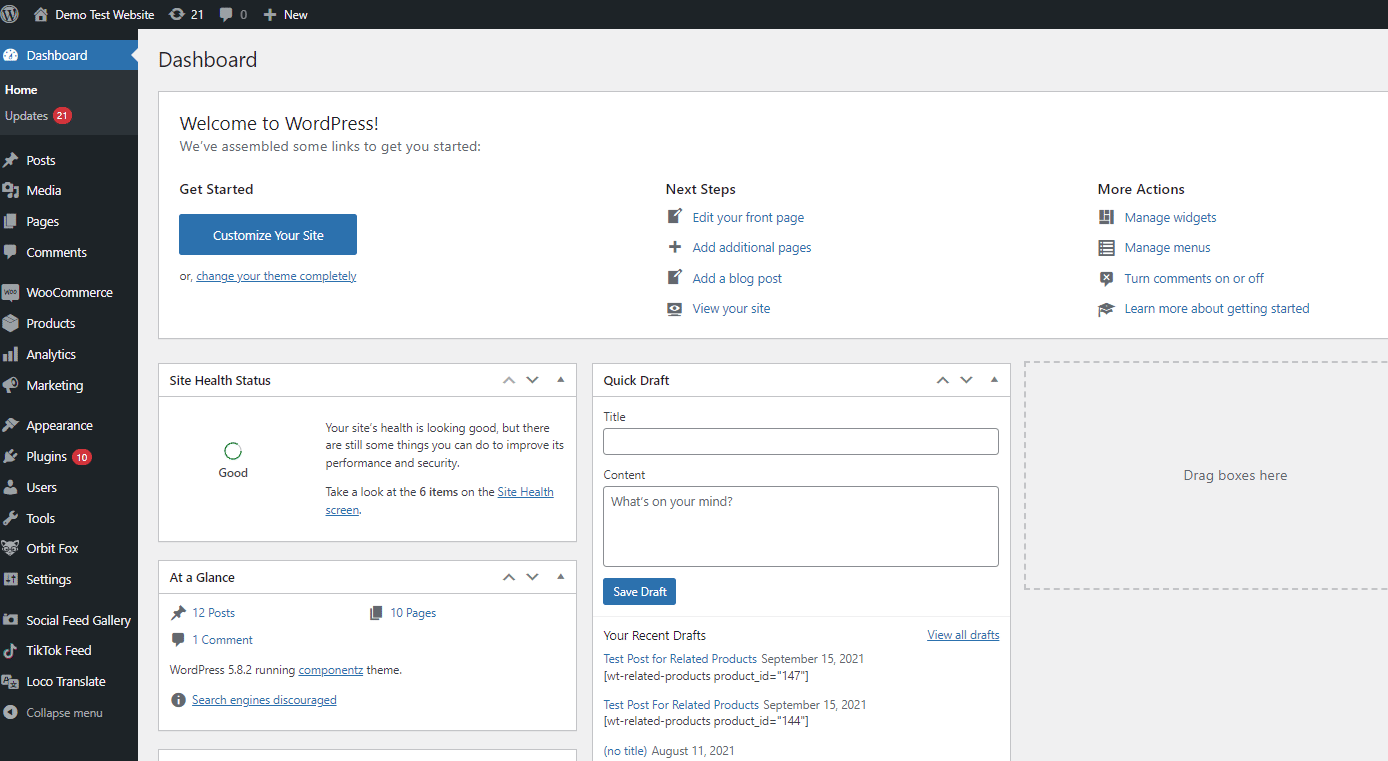
Task: Click the updates icon showing 21
Action: pyautogui.click(x=177, y=14)
